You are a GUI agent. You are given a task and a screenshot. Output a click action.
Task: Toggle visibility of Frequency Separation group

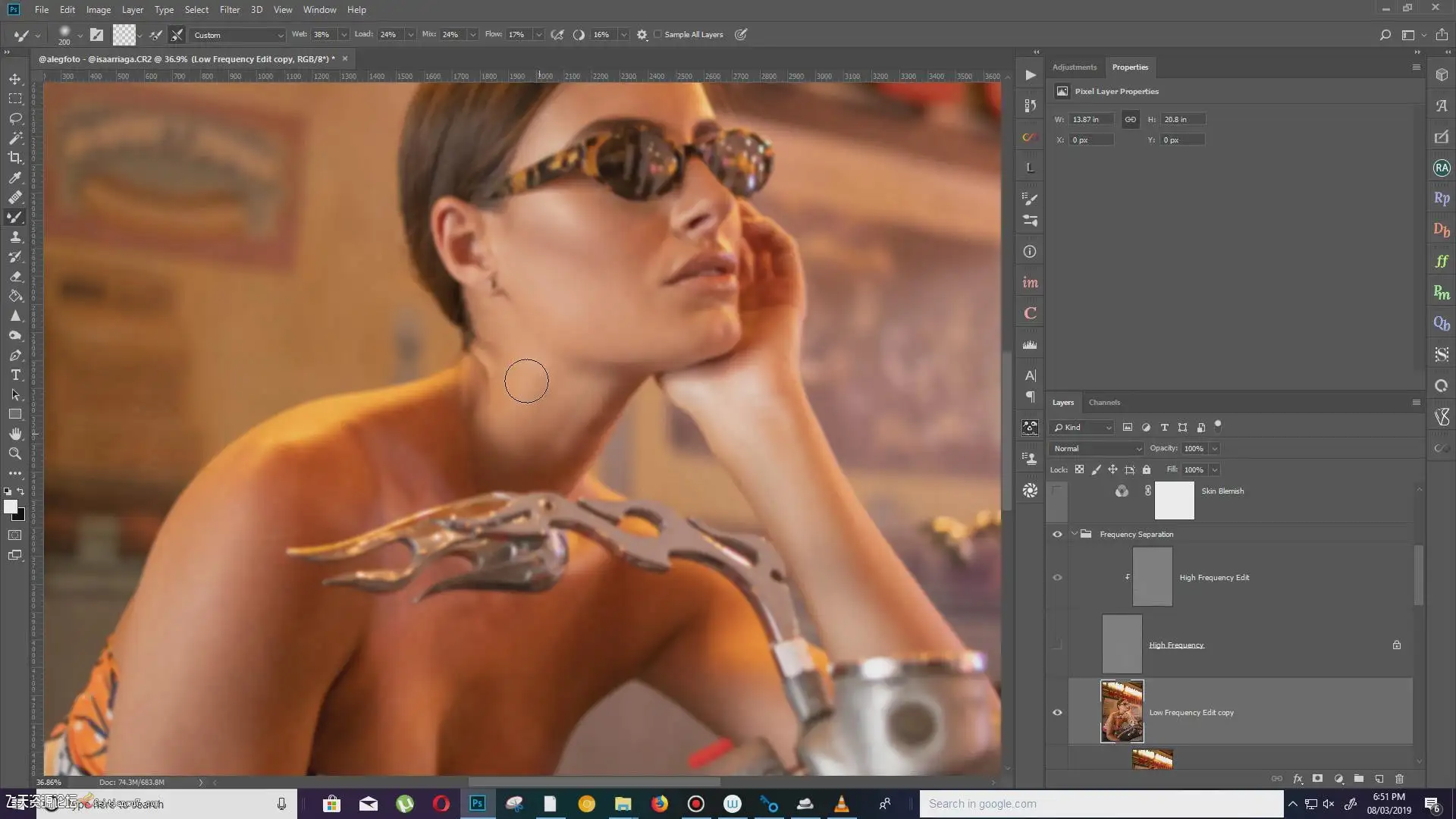tap(1057, 534)
